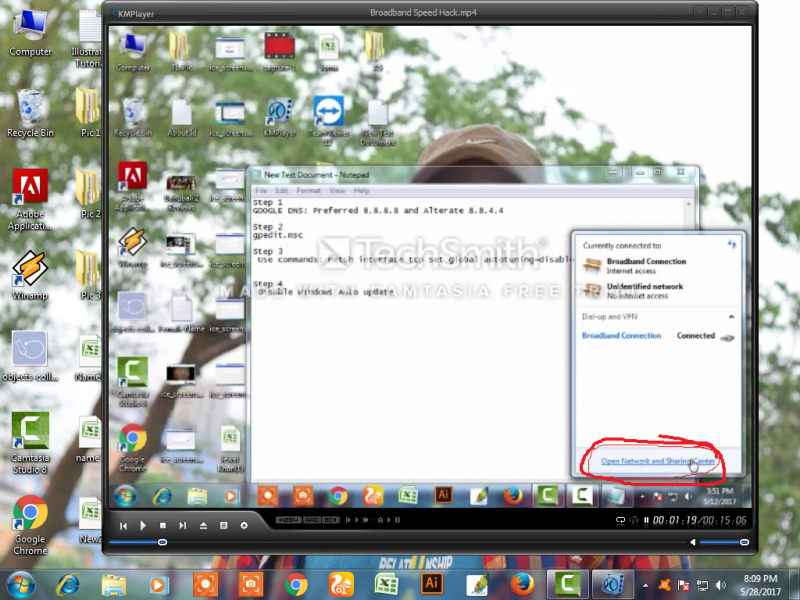Screen dimensions: 800x600
Task: Open the Windows Start menu orb
Action: tap(21, 585)
